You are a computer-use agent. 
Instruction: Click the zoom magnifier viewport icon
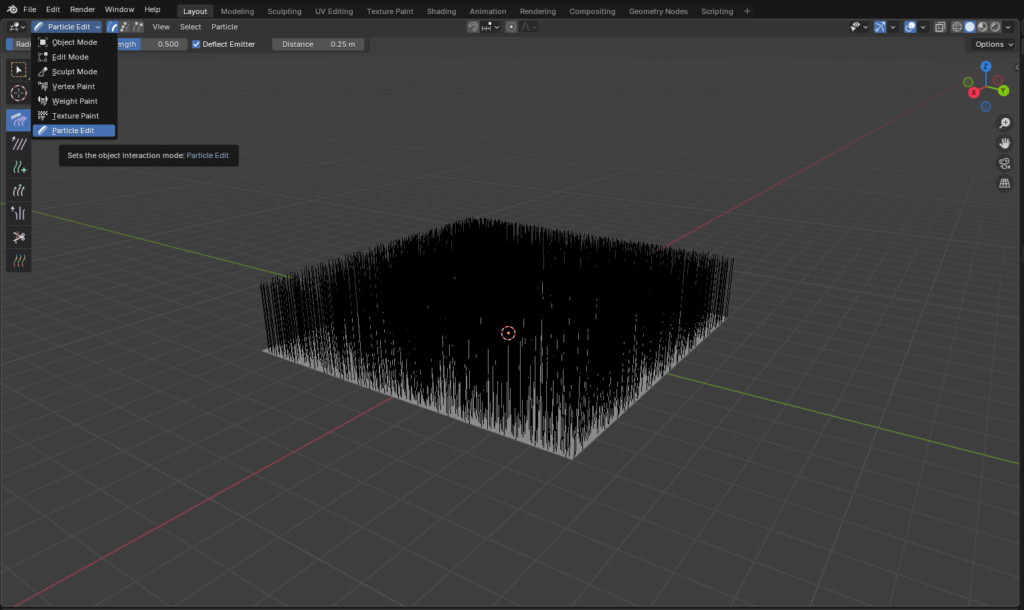pyautogui.click(x=1004, y=123)
